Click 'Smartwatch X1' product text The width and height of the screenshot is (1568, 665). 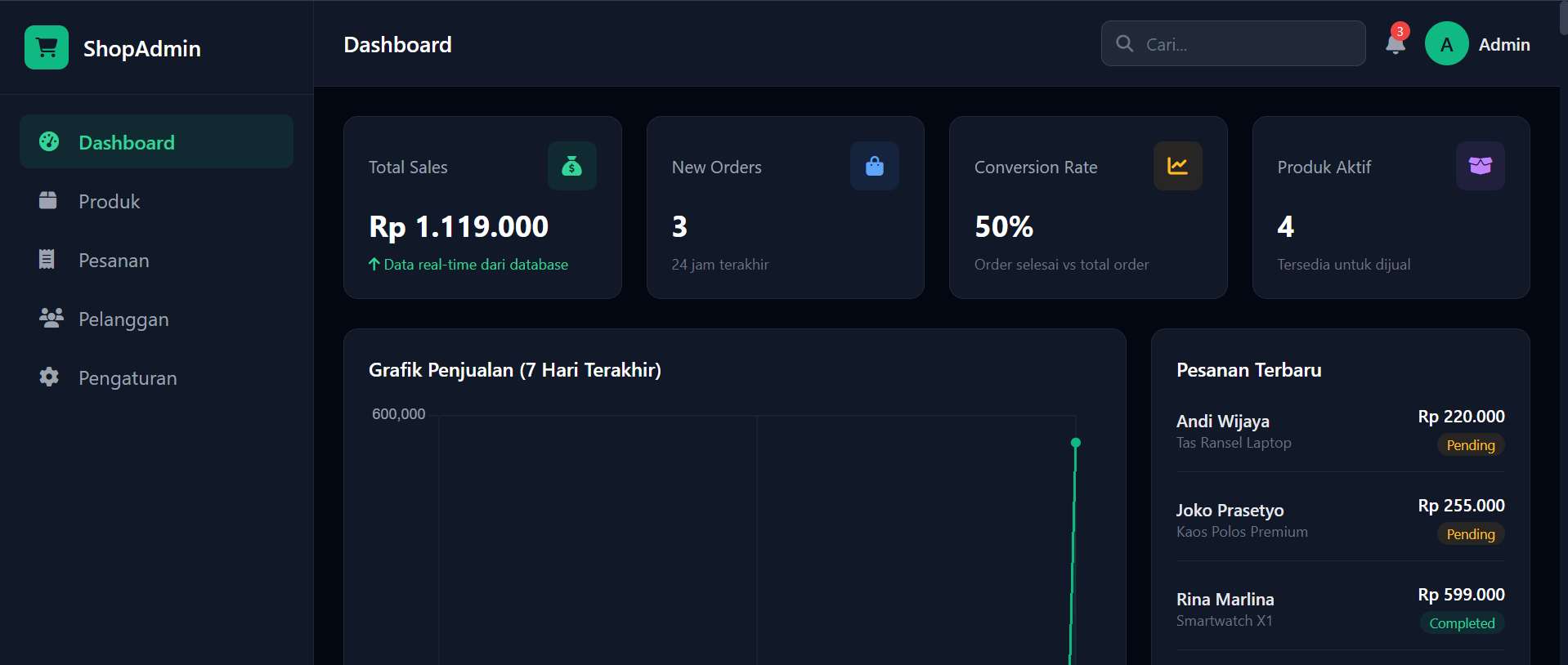(1224, 621)
